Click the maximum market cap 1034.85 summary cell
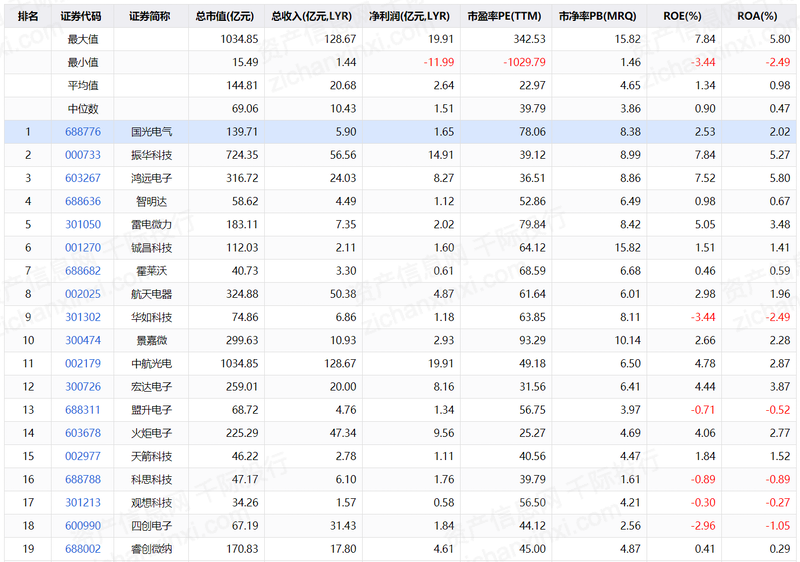 pos(239,39)
